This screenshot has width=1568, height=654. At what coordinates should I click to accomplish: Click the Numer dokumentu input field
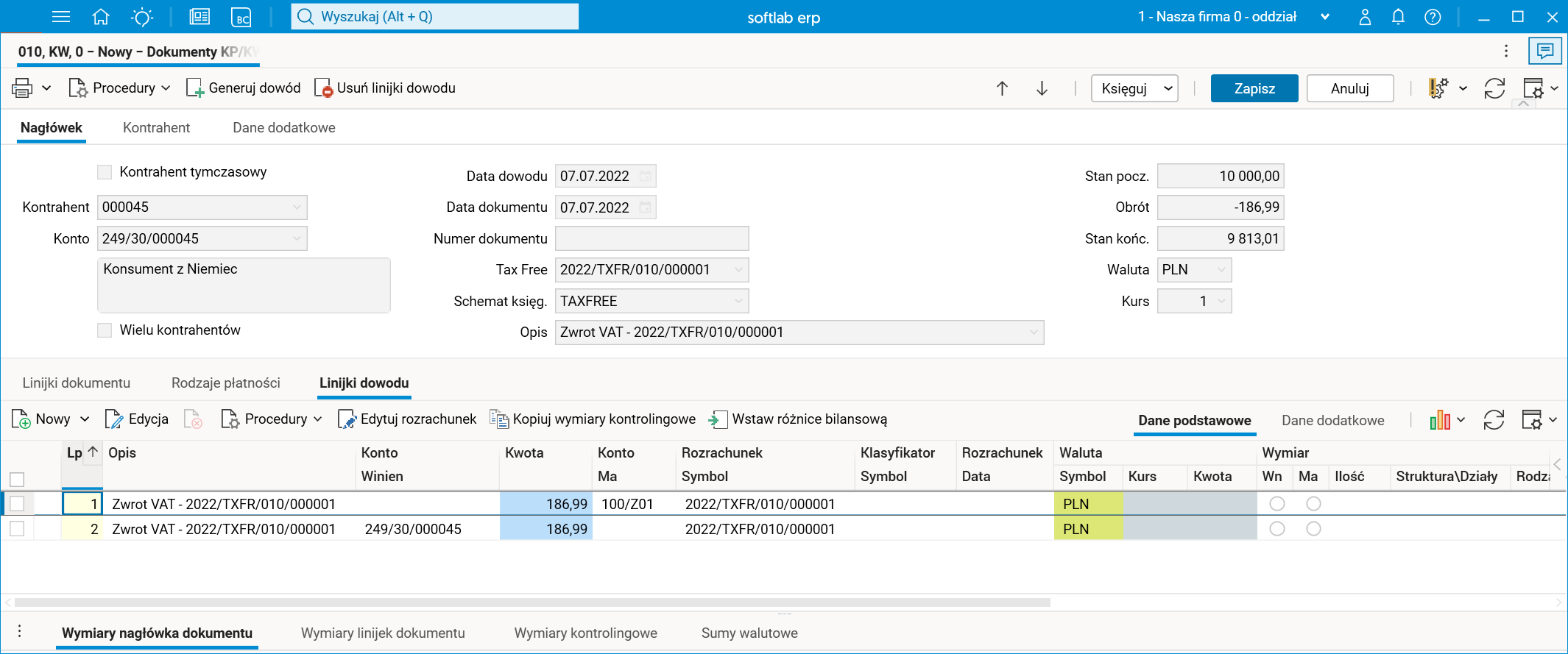click(651, 239)
